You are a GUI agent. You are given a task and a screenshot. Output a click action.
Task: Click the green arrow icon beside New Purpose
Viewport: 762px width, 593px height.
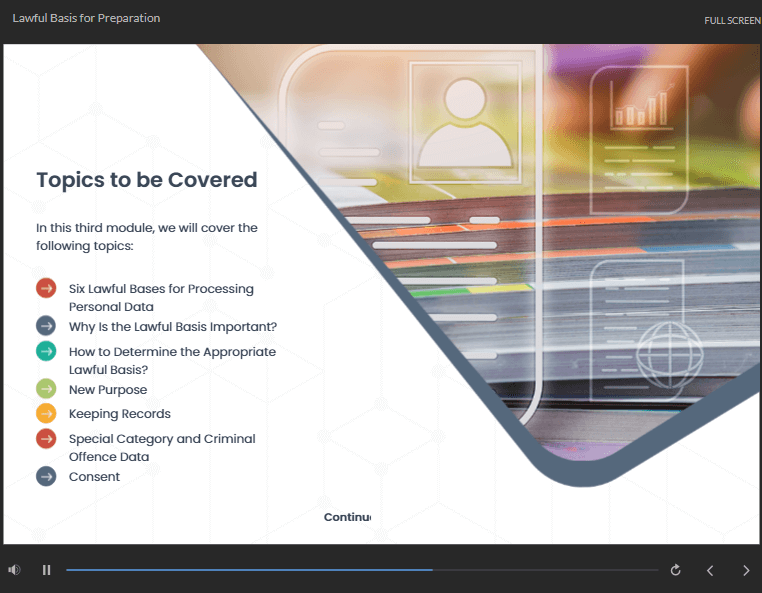(46, 389)
